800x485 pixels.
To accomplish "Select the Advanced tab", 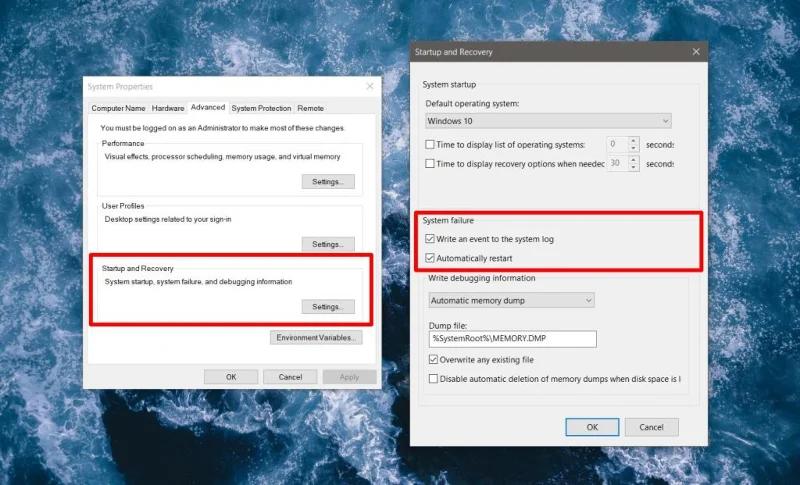I will point(208,107).
